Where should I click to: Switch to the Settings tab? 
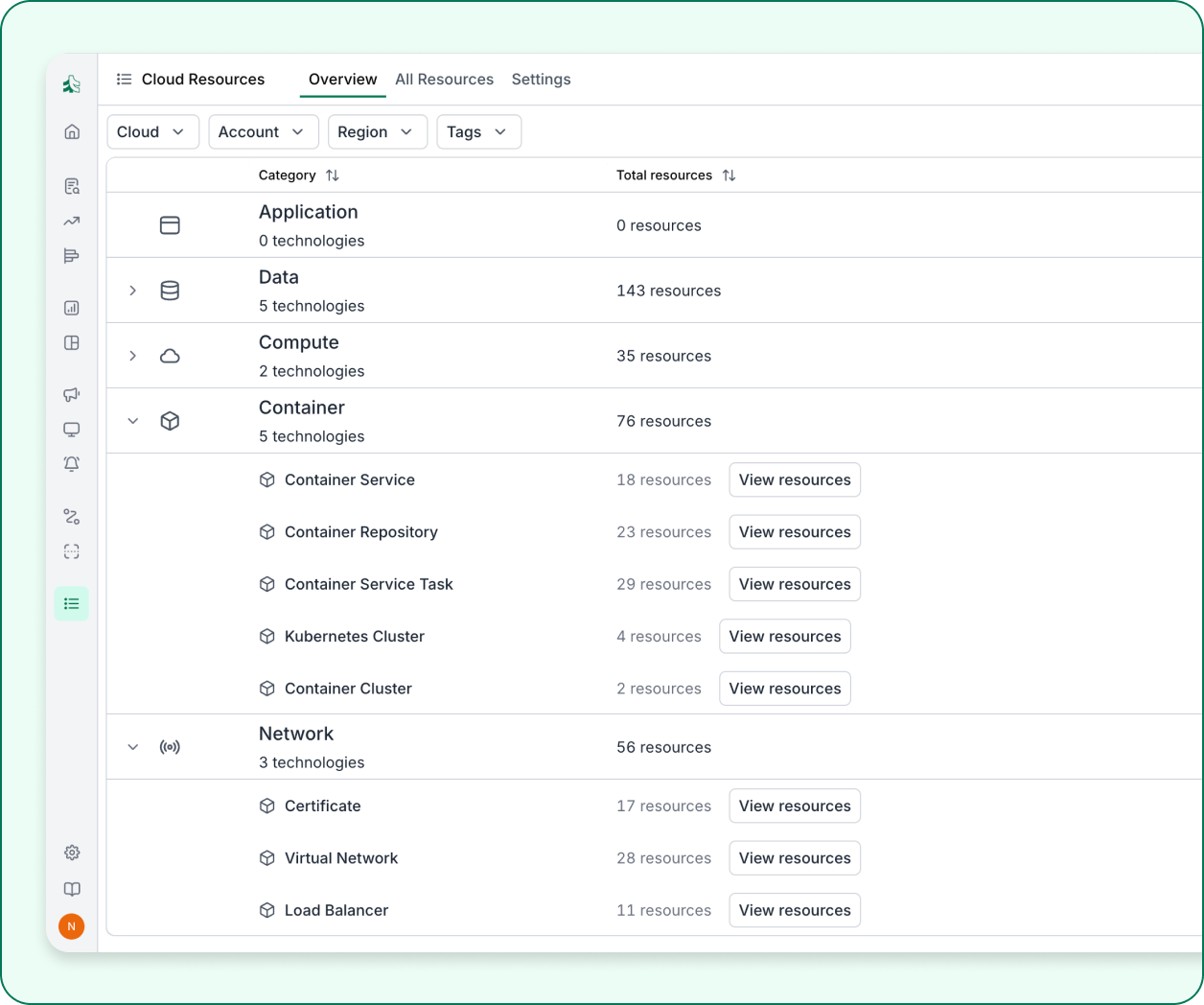coord(541,80)
